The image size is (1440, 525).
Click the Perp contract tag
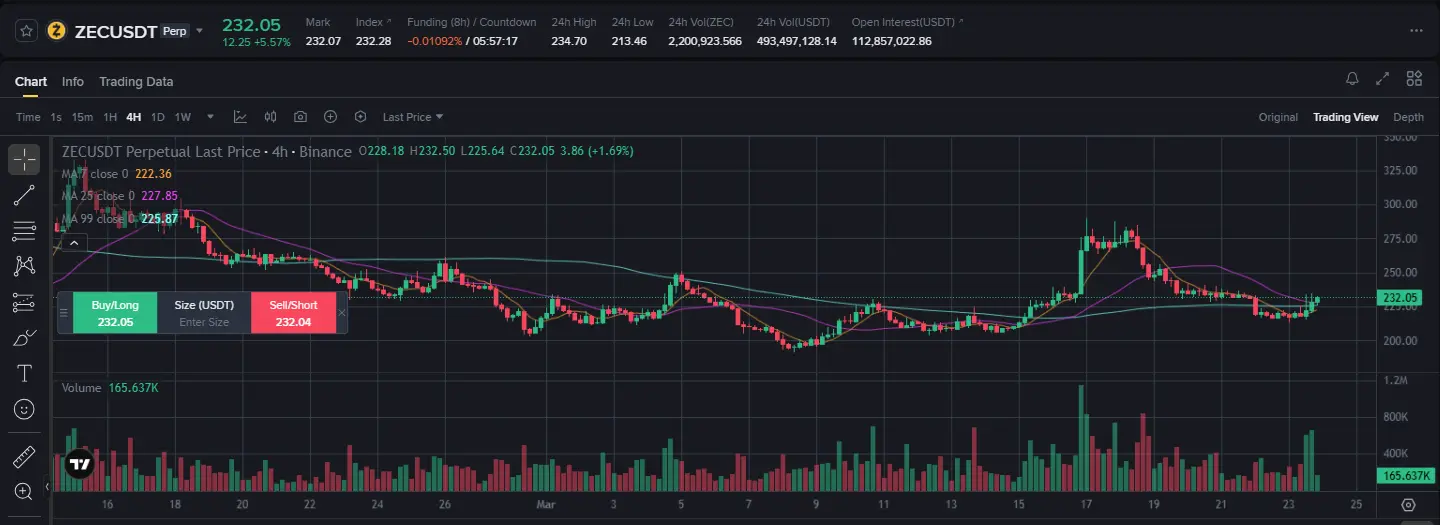[x=174, y=31]
